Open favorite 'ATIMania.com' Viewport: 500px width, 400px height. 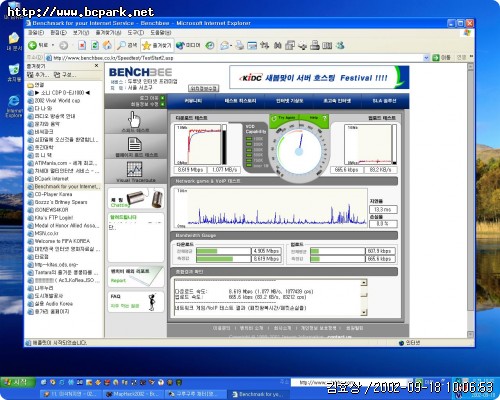62,163
